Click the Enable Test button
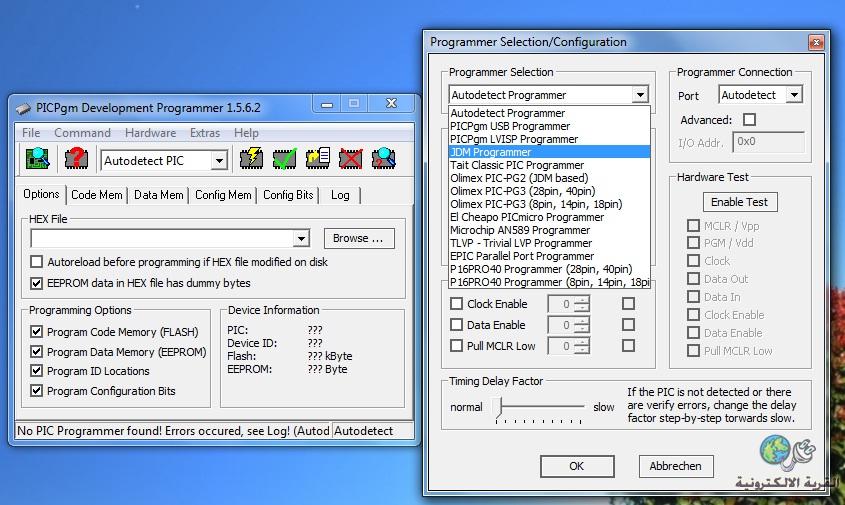Image resolution: width=845 pixels, height=505 pixels. tap(739, 202)
